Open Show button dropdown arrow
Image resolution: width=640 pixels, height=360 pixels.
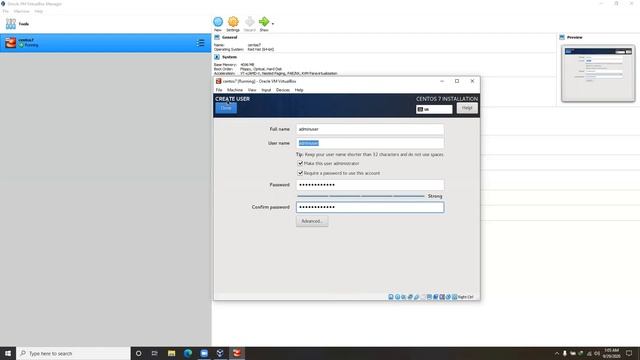click(273, 24)
